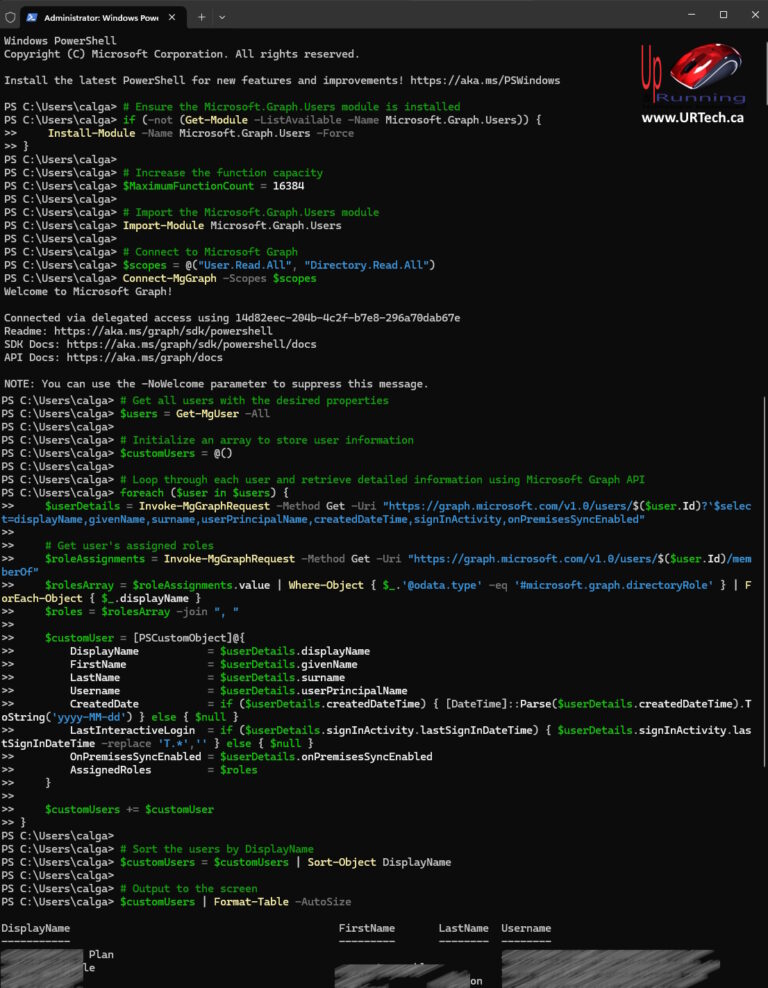The height and width of the screenshot is (988, 768).
Task: Click the administrator shield icon in the title bar
Action: [10, 17]
